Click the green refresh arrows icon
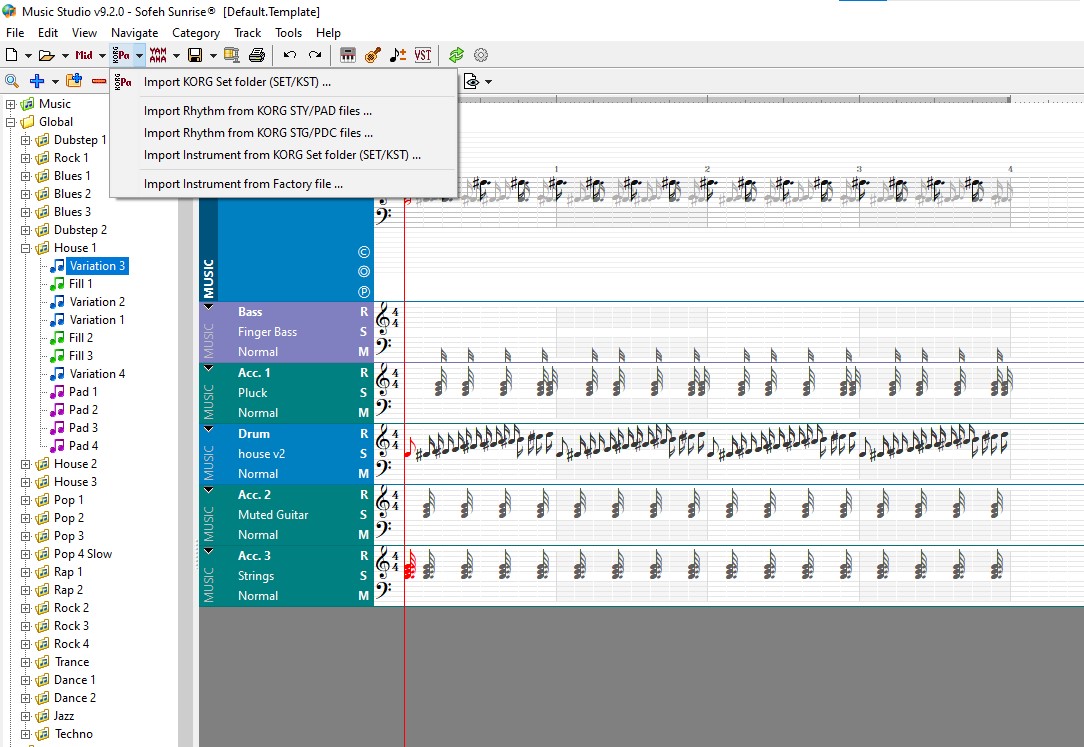This screenshot has width=1084, height=747. [456, 55]
